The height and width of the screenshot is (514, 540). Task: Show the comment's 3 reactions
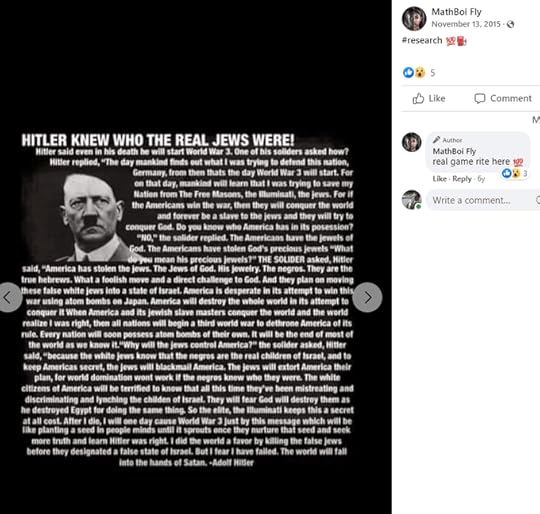point(515,173)
